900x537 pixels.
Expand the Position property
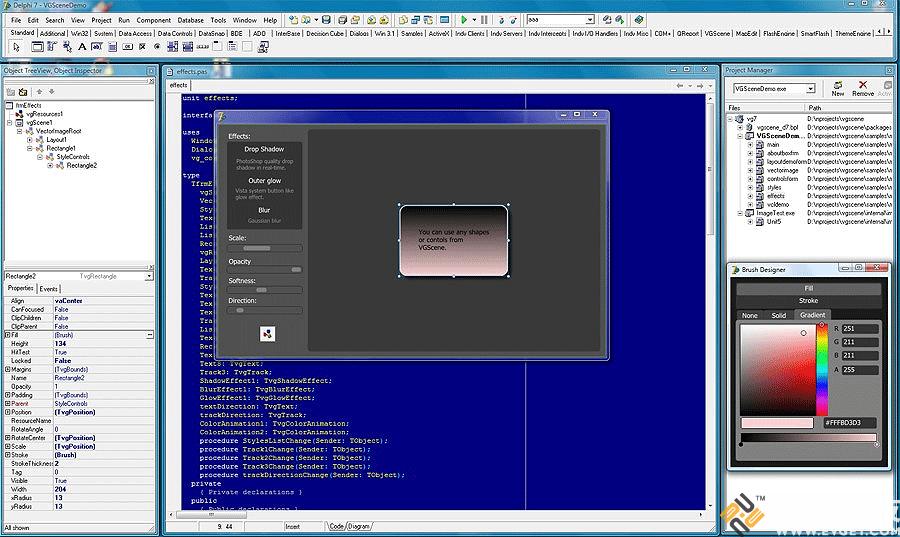(7, 412)
